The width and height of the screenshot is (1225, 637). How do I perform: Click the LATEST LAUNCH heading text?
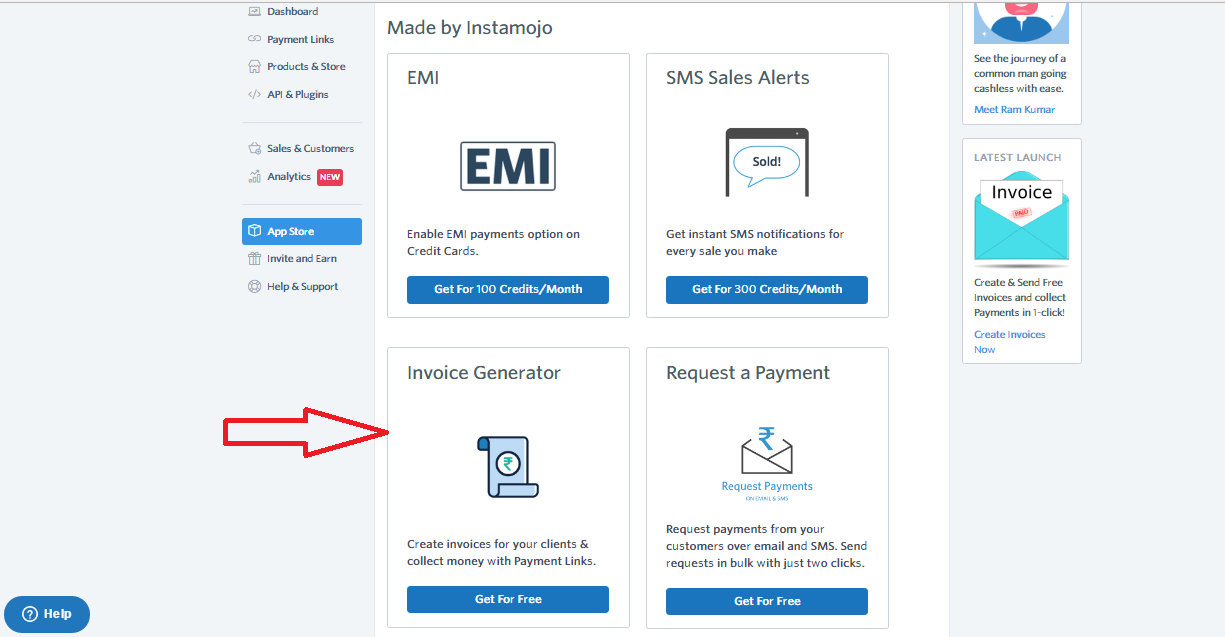pos(1018,158)
